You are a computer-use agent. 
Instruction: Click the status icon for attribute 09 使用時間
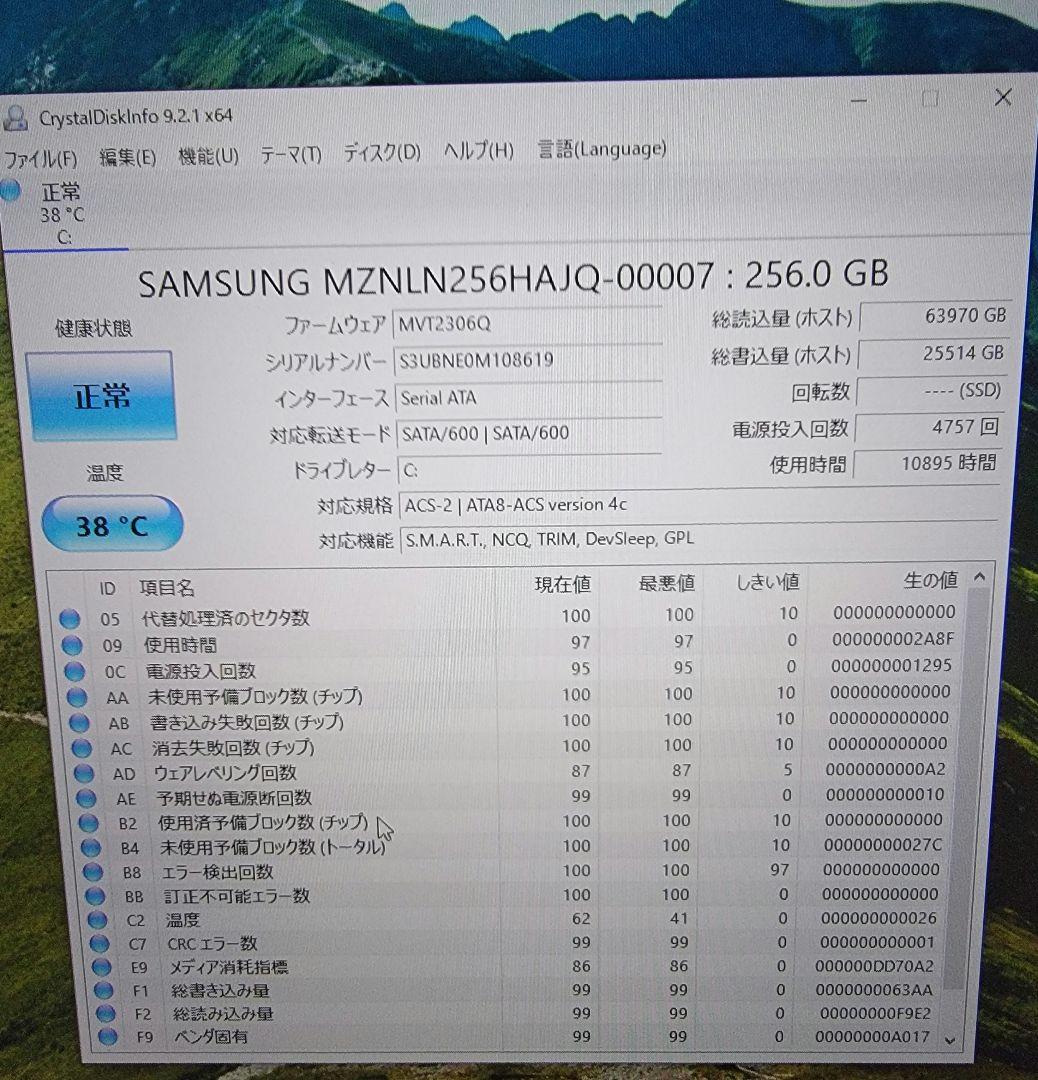click(72, 645)
